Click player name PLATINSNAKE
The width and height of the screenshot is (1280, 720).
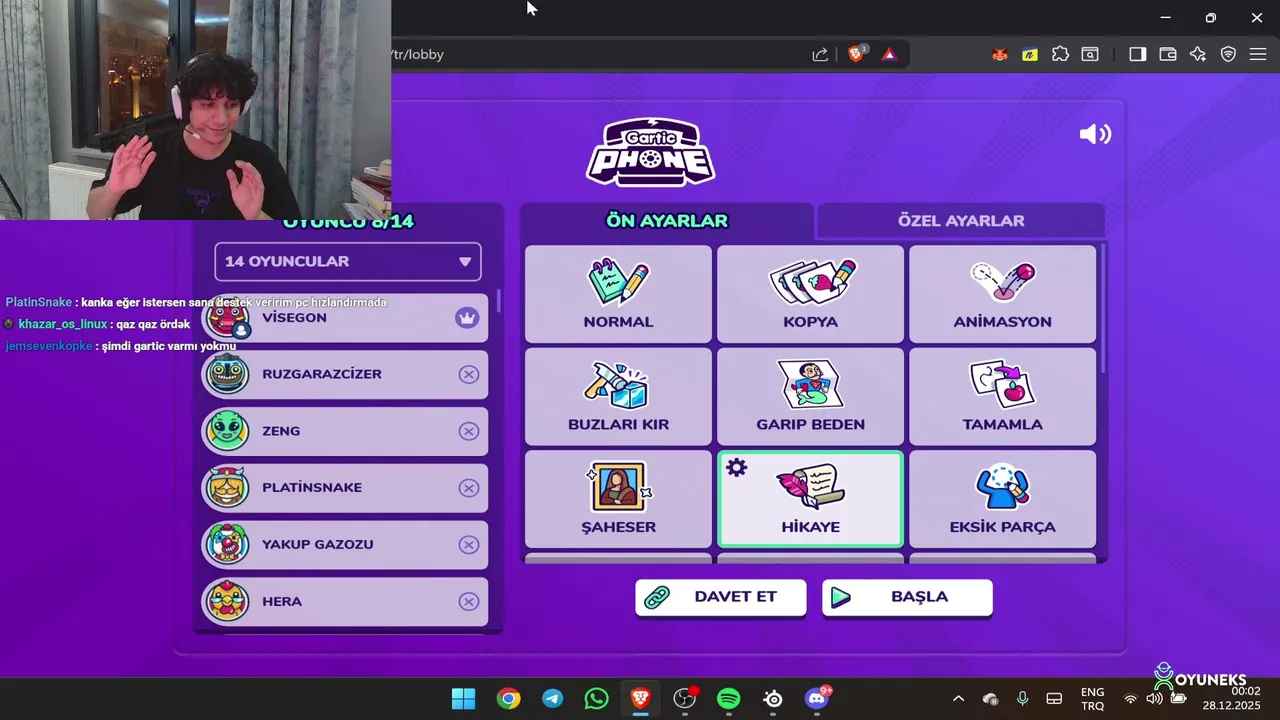312,488
